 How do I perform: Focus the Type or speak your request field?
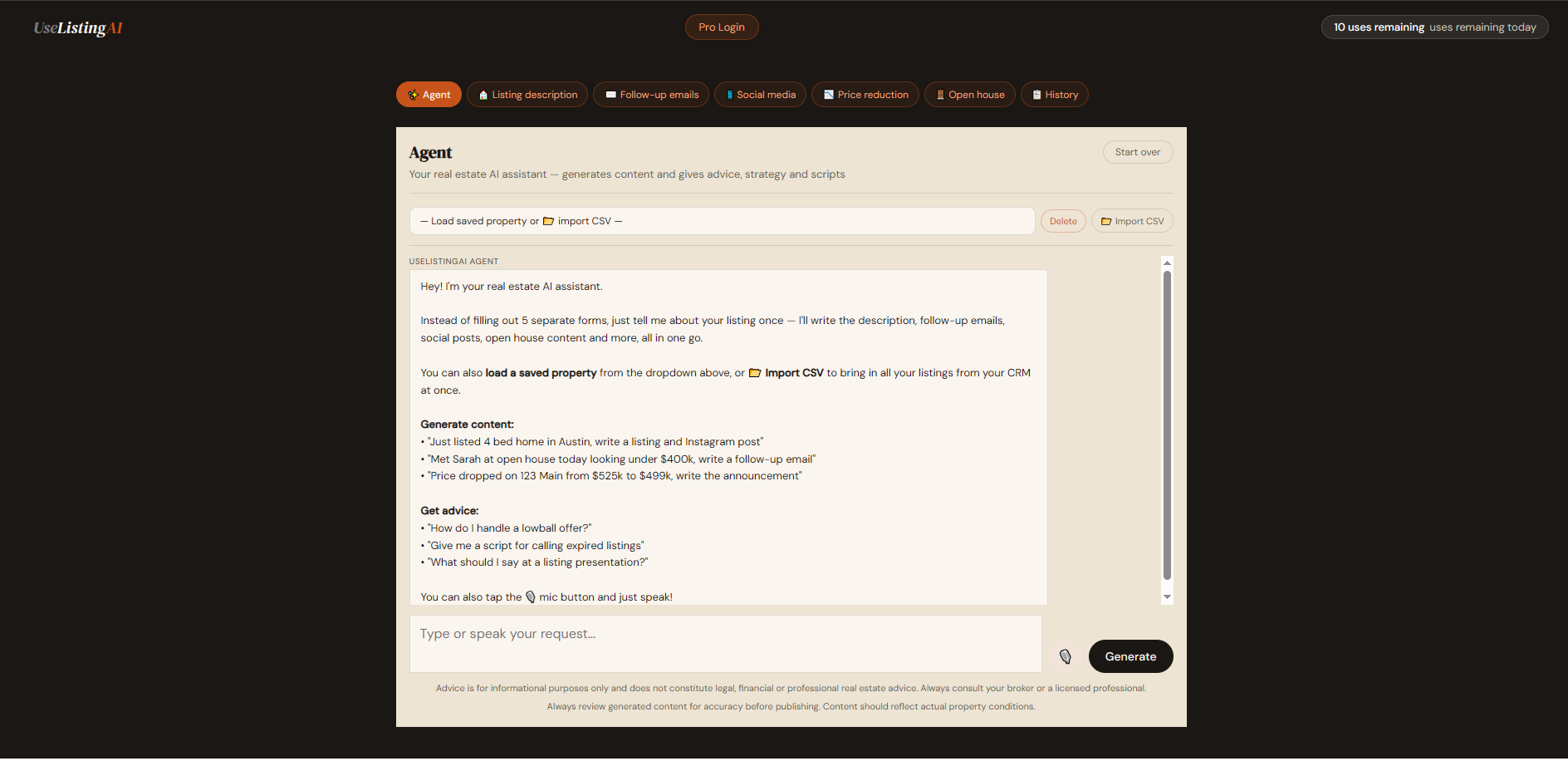(x=725, y=644)
